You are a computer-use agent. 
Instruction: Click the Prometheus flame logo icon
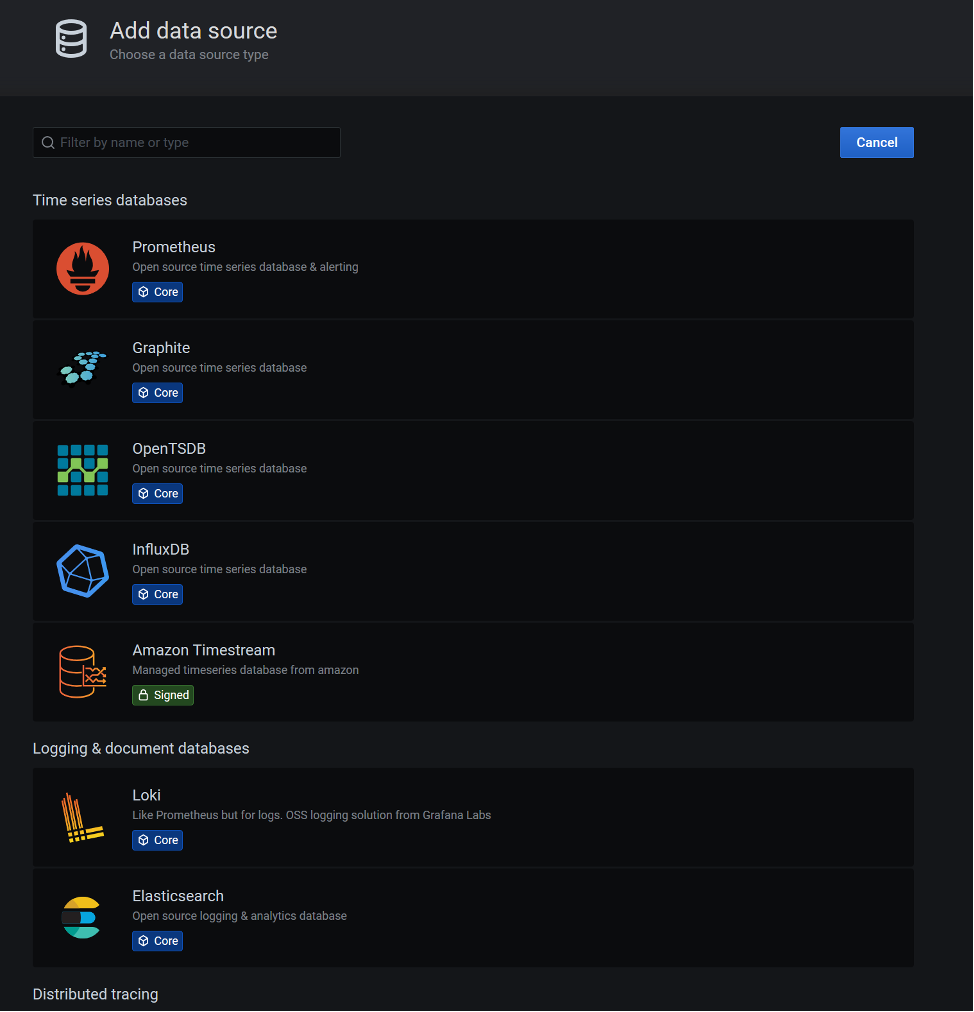83,268
